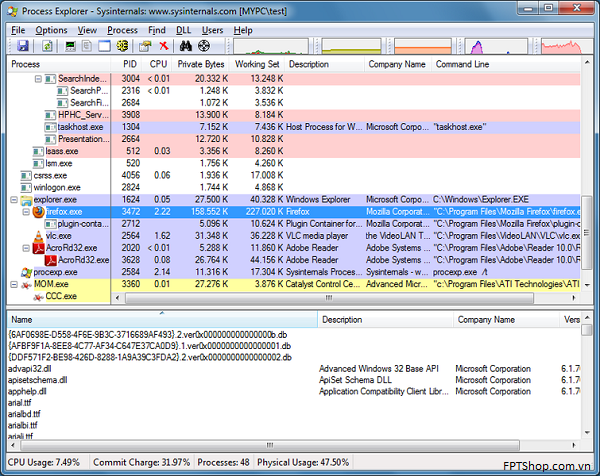Image resolution: width=600 pixels, height=476 pixels.
Task: Click the CPU Usage 7.49% status bar entry
Action: [x=44, y=462]
